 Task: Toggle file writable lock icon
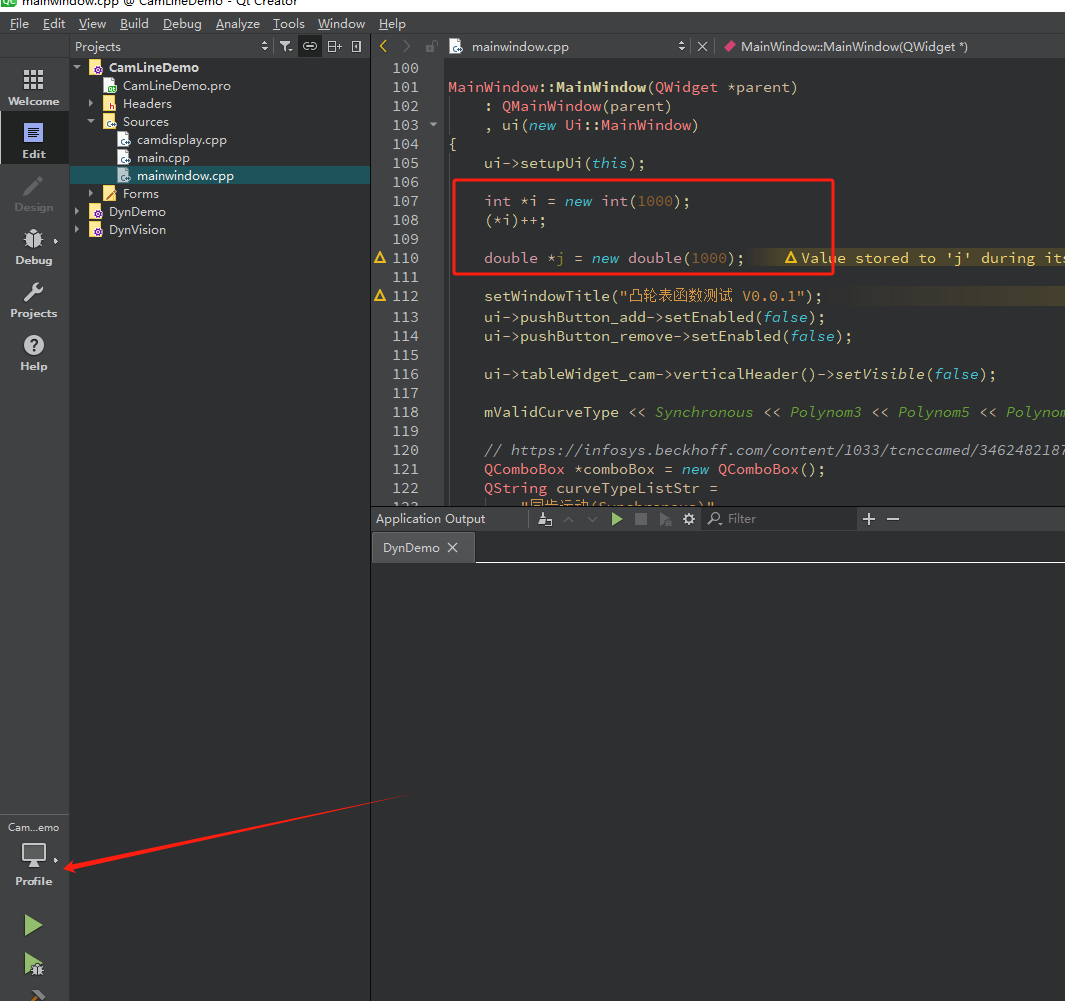[431, 46]
